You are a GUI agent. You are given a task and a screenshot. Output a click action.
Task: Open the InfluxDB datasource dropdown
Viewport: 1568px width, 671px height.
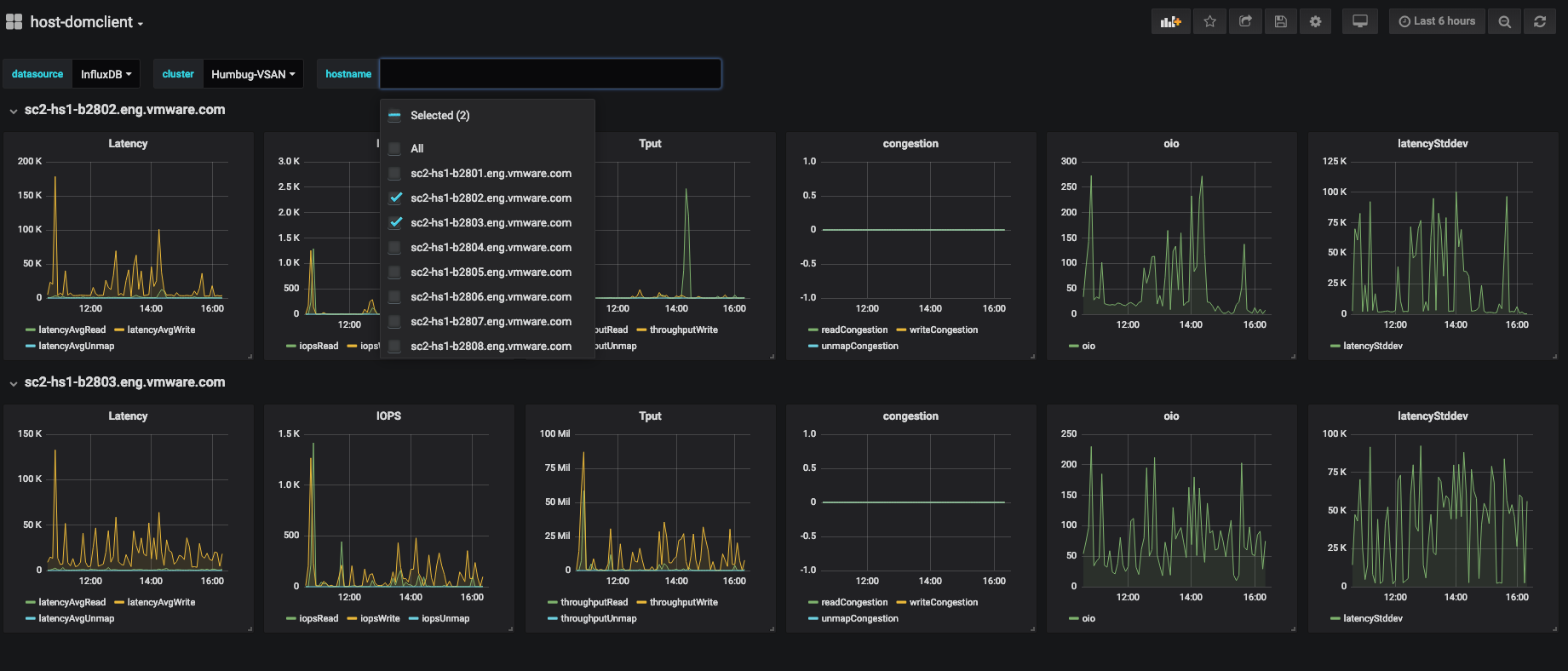pyautogui.click(x=106, y=74)
